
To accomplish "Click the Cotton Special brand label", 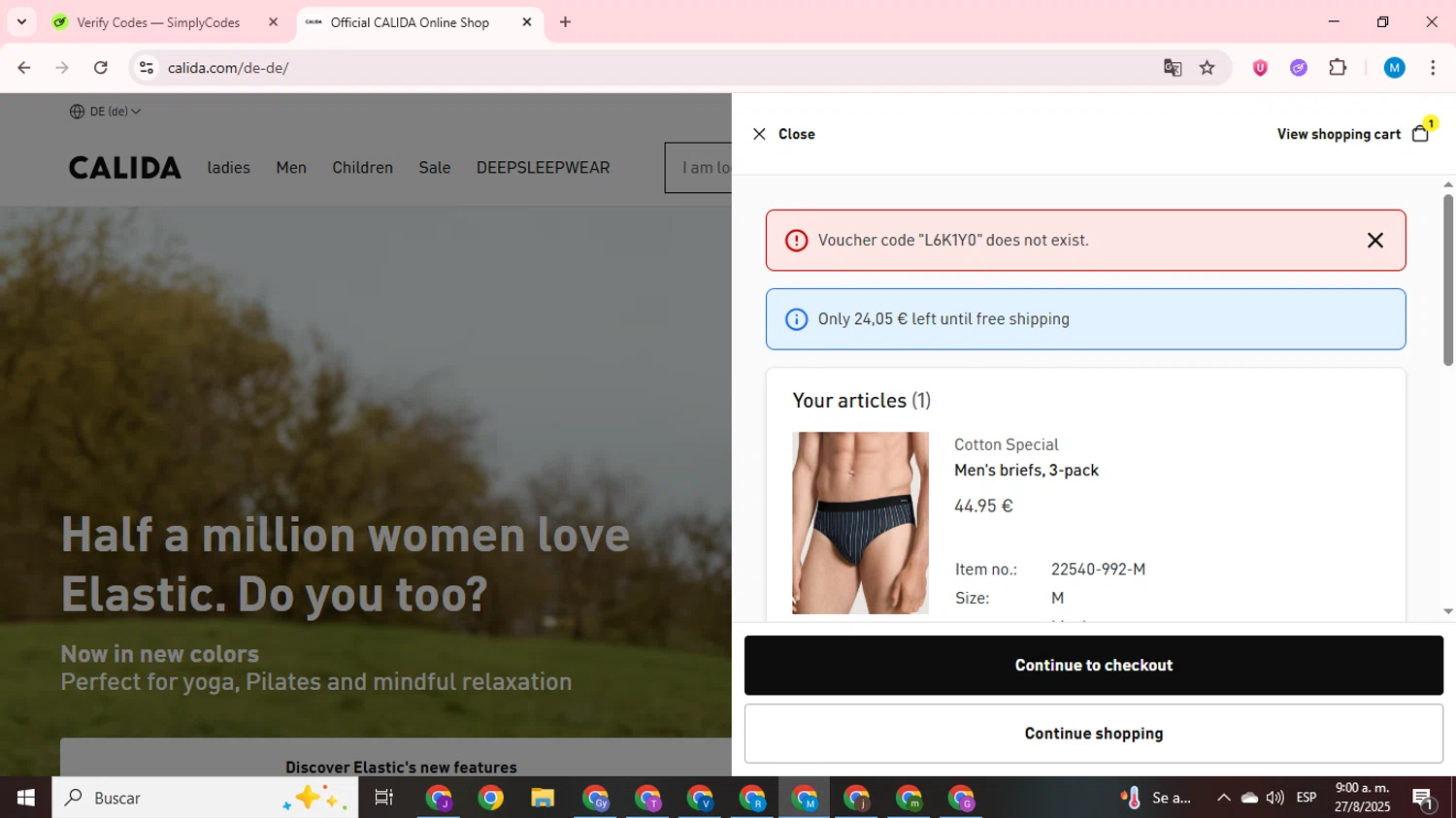I will (x=1006, y=444).
